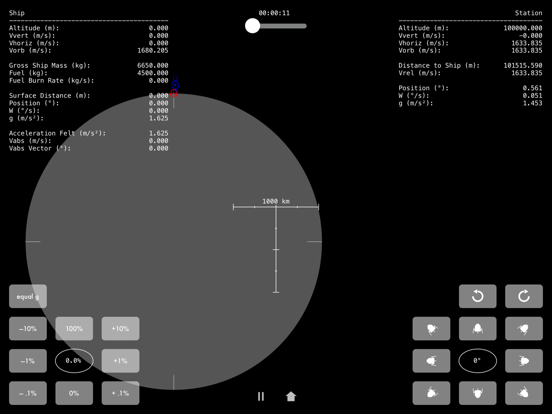Viewport: 552px width, 414px height.
Task: Go to the home screen
Action: 291,396
